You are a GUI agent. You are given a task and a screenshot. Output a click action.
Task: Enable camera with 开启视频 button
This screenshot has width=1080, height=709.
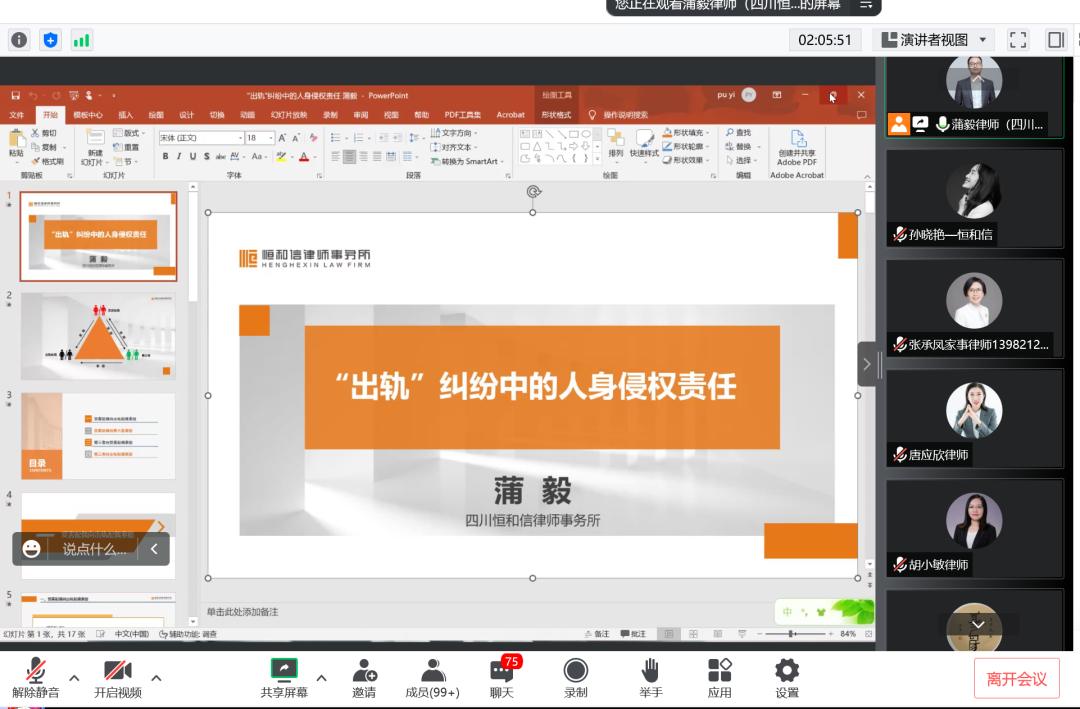[118, 677]
